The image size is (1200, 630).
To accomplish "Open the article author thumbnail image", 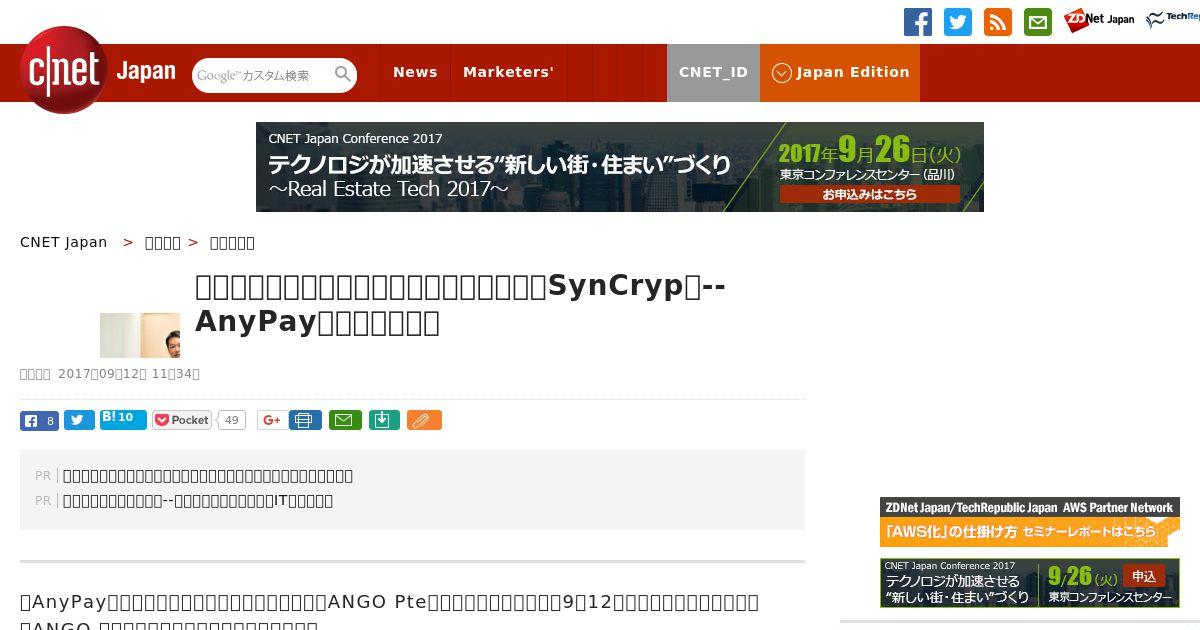I will coord(140,335).
